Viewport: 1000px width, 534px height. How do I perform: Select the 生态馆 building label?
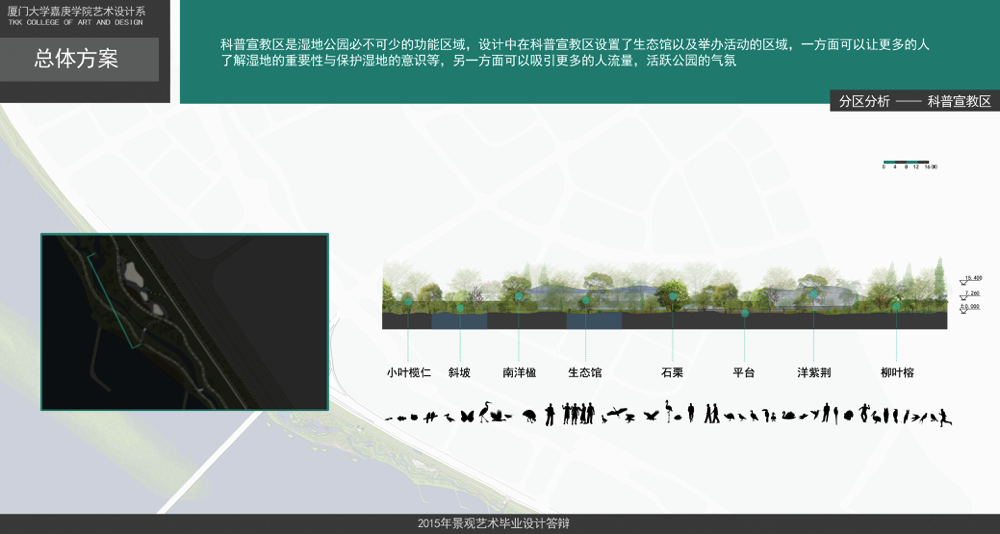(x=585, y=373)
